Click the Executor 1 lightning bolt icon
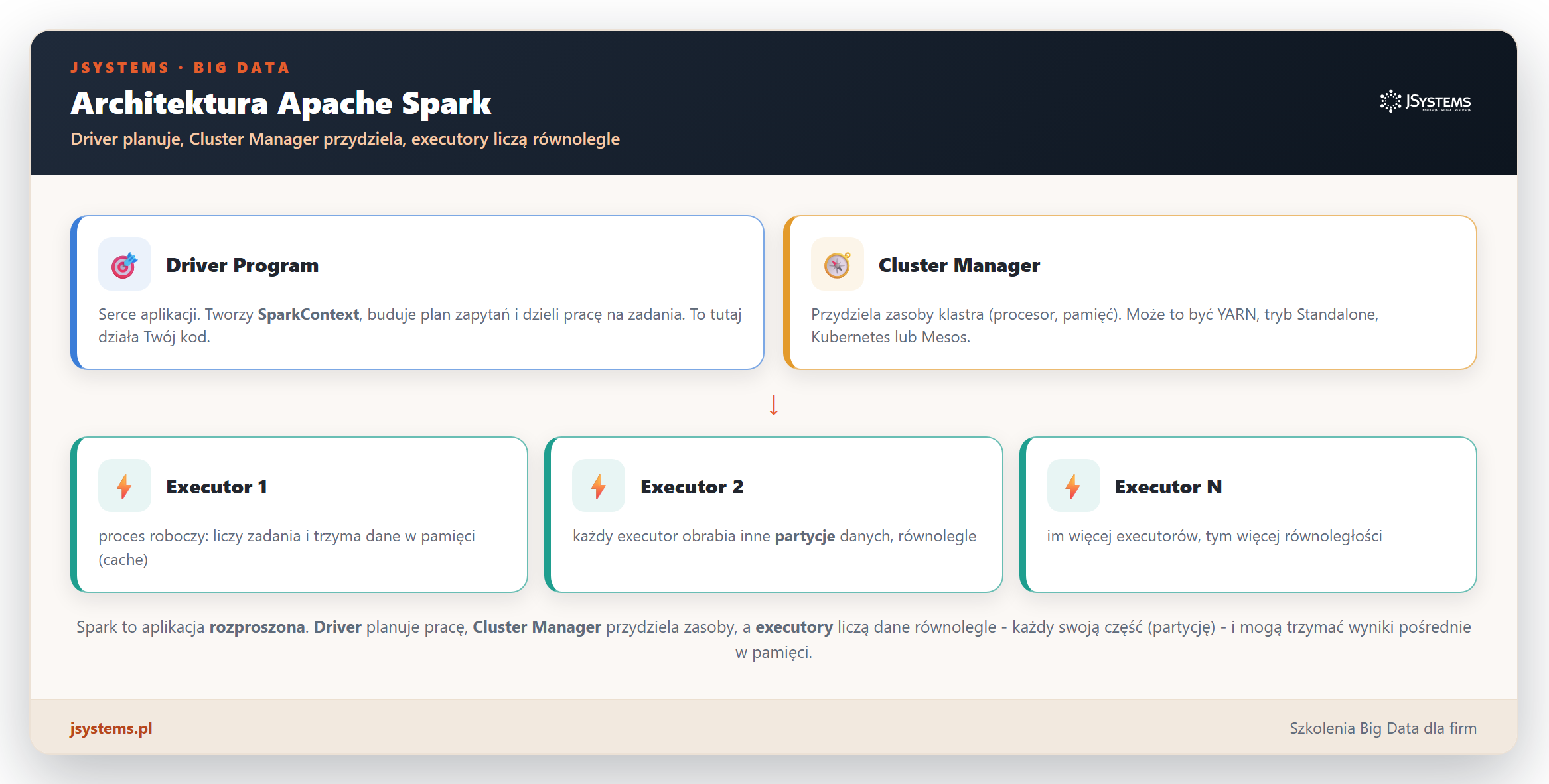This screenshot has height=784, width=1549. pos(124,486)
